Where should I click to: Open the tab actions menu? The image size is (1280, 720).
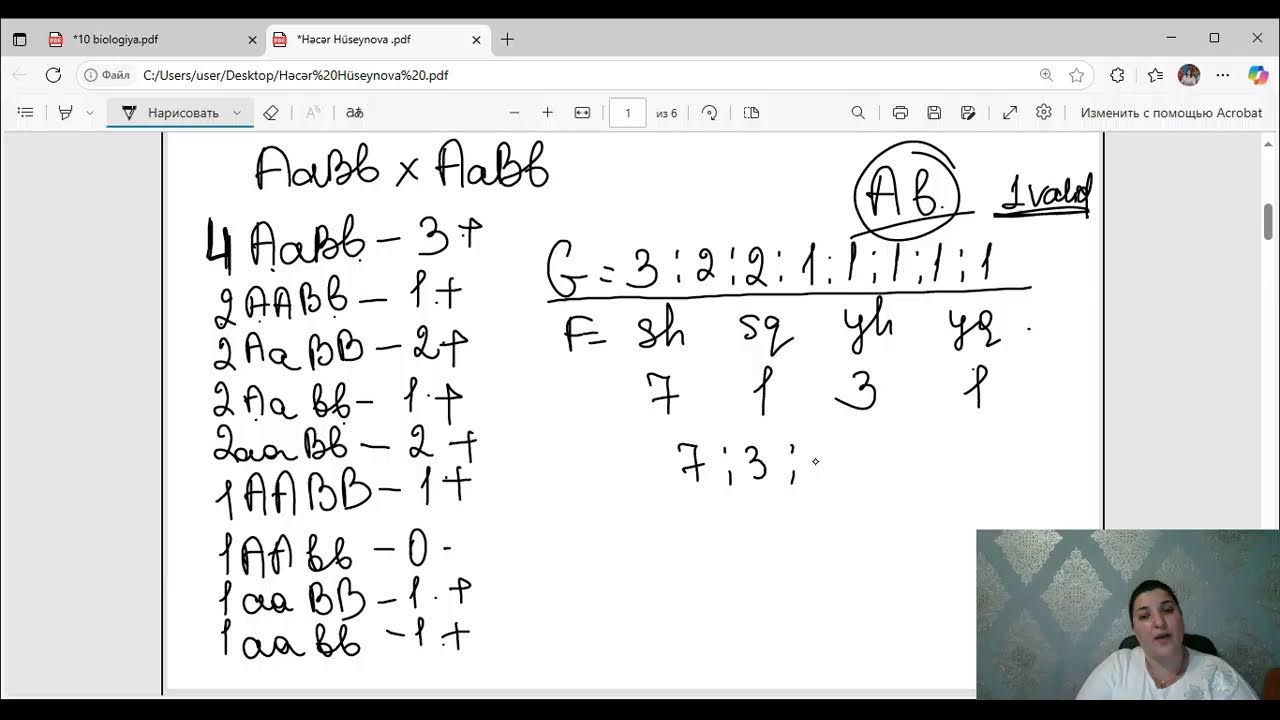point(19,40)
